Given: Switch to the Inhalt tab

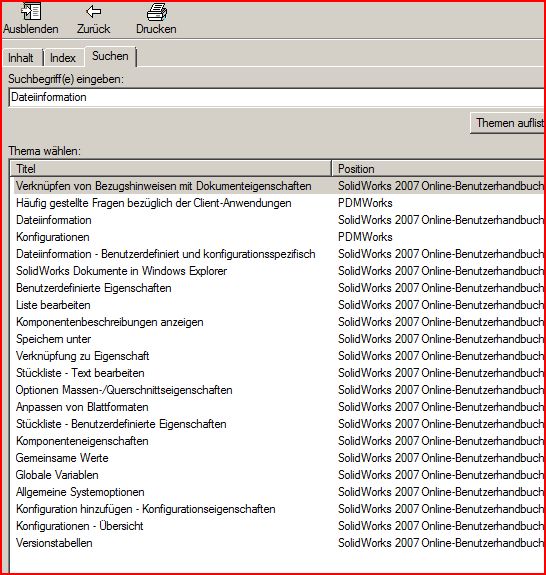Looking at the screenshot, I should (21, 58).
